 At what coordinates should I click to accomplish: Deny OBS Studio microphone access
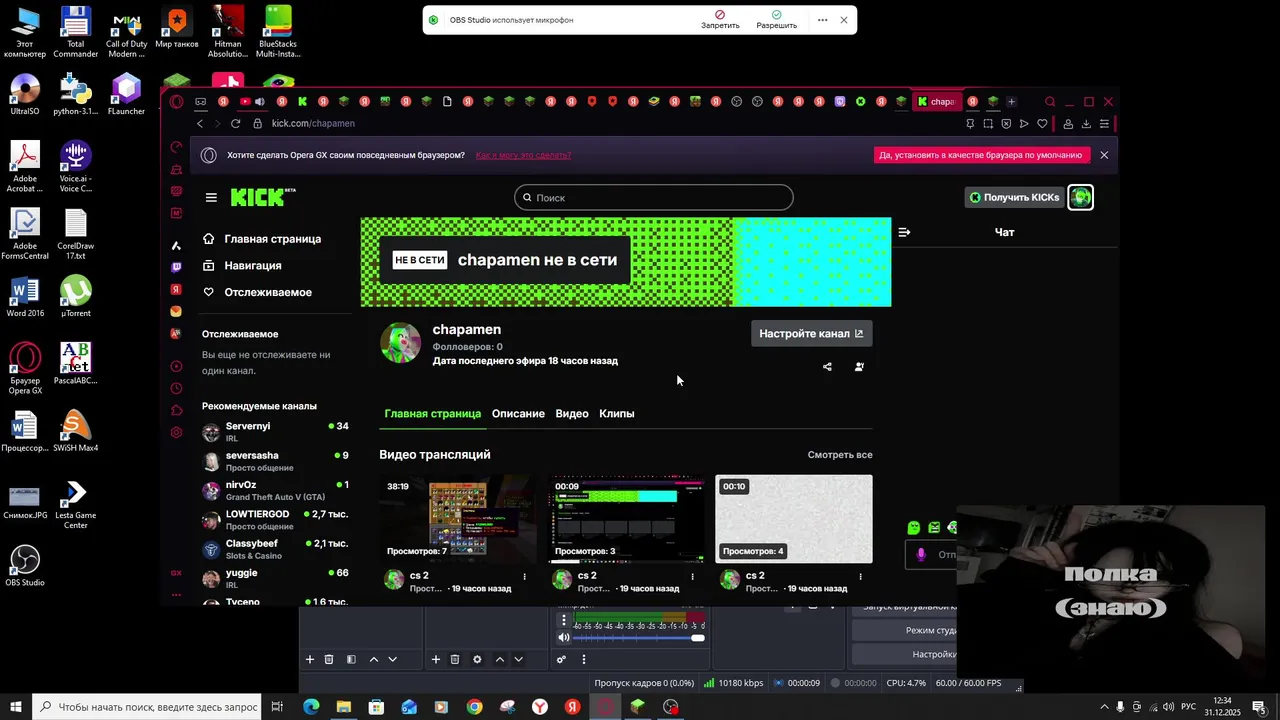click(720, 20)
